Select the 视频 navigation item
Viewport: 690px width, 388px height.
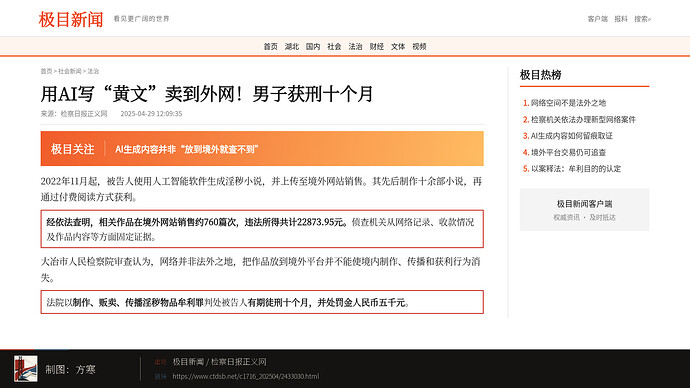click(x=419, y=47)
